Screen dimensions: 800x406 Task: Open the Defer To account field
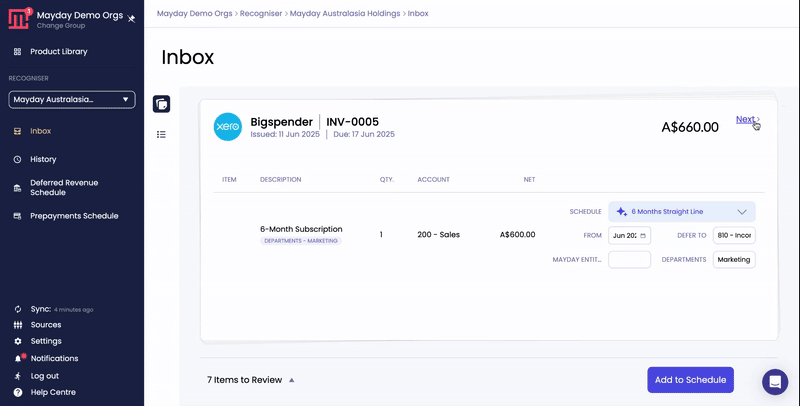pos(734,236)
